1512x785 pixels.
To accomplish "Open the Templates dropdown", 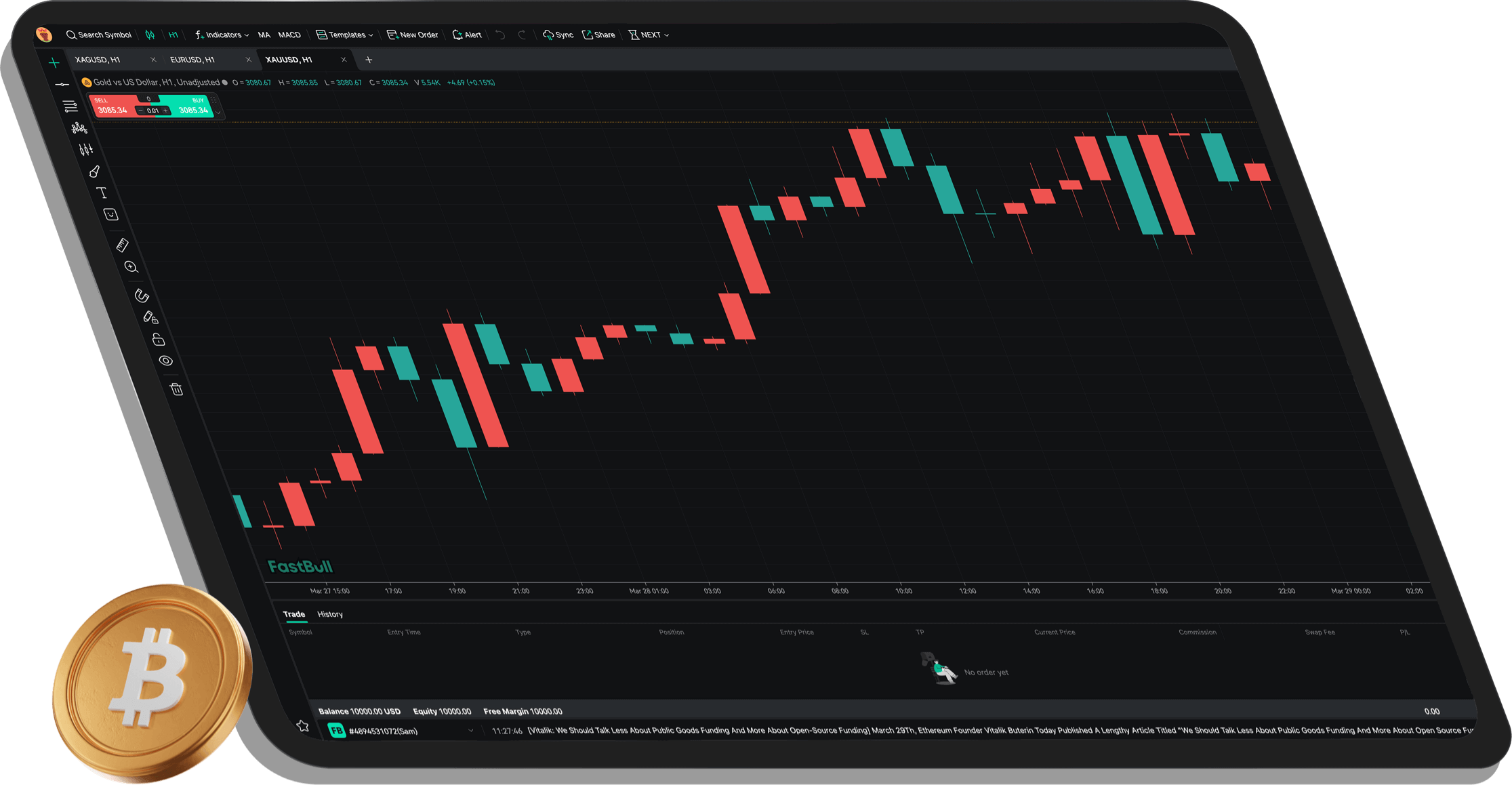I will click(345, 35).
